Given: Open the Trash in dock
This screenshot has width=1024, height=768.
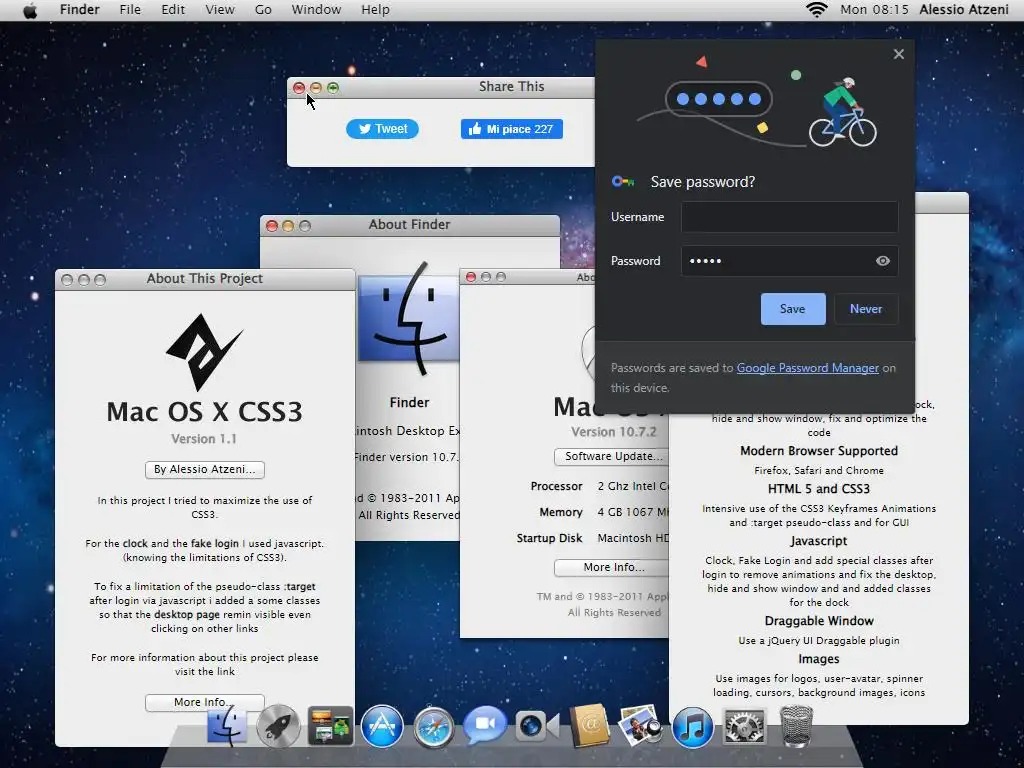Looking at the screenshot, I should (797, 726).
